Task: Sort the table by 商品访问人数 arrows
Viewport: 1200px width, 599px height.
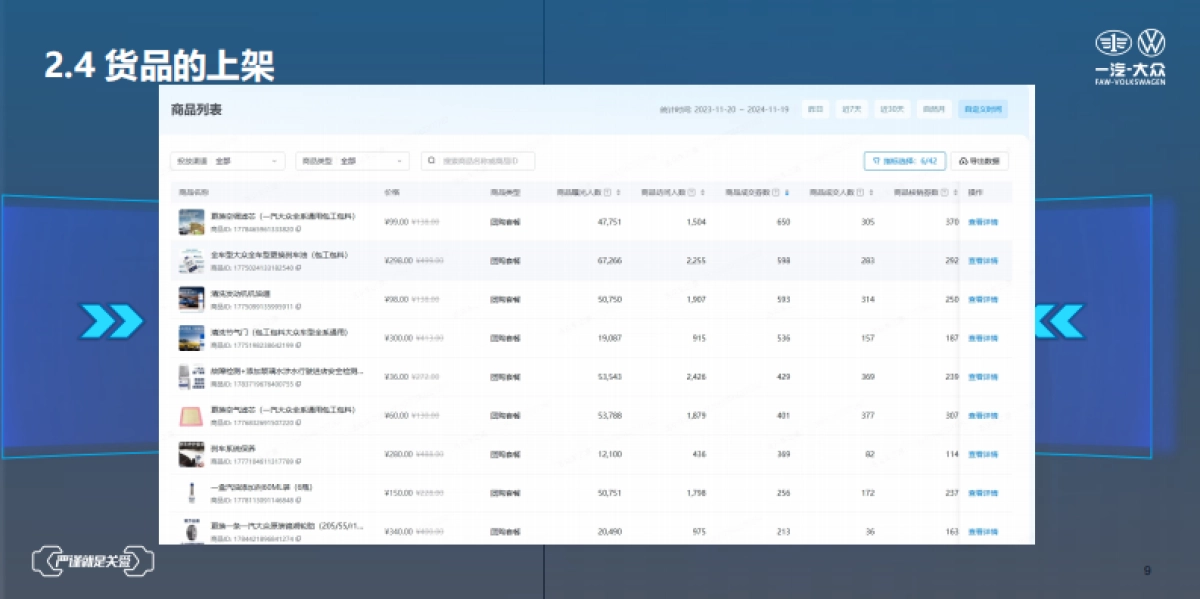Action: click(x=704, y=192)
